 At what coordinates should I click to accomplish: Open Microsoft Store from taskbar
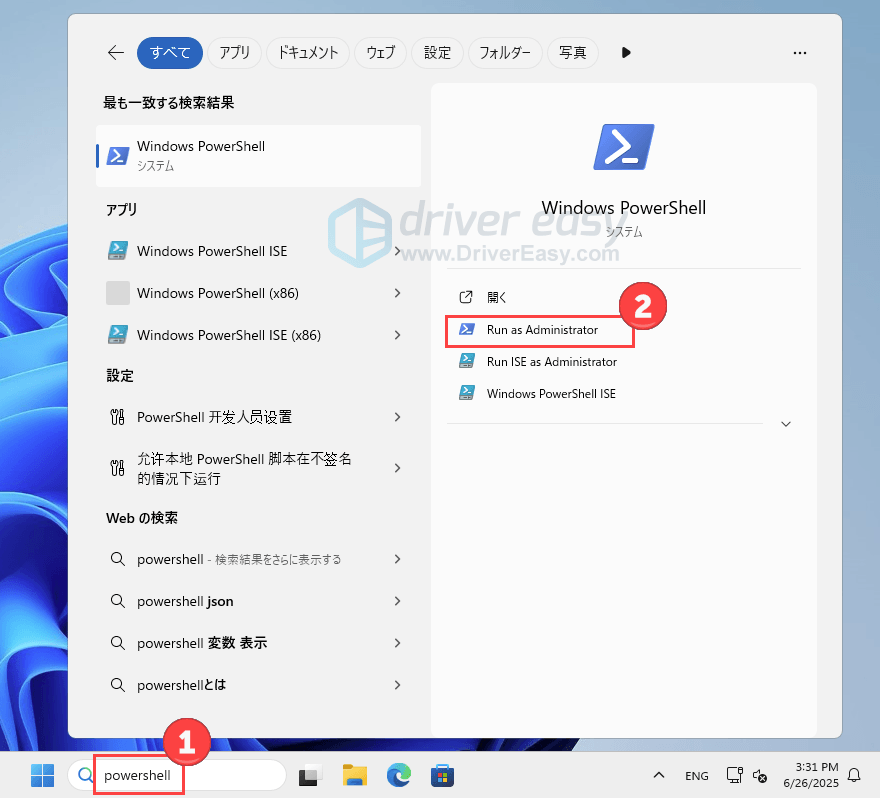click(443, 776)
